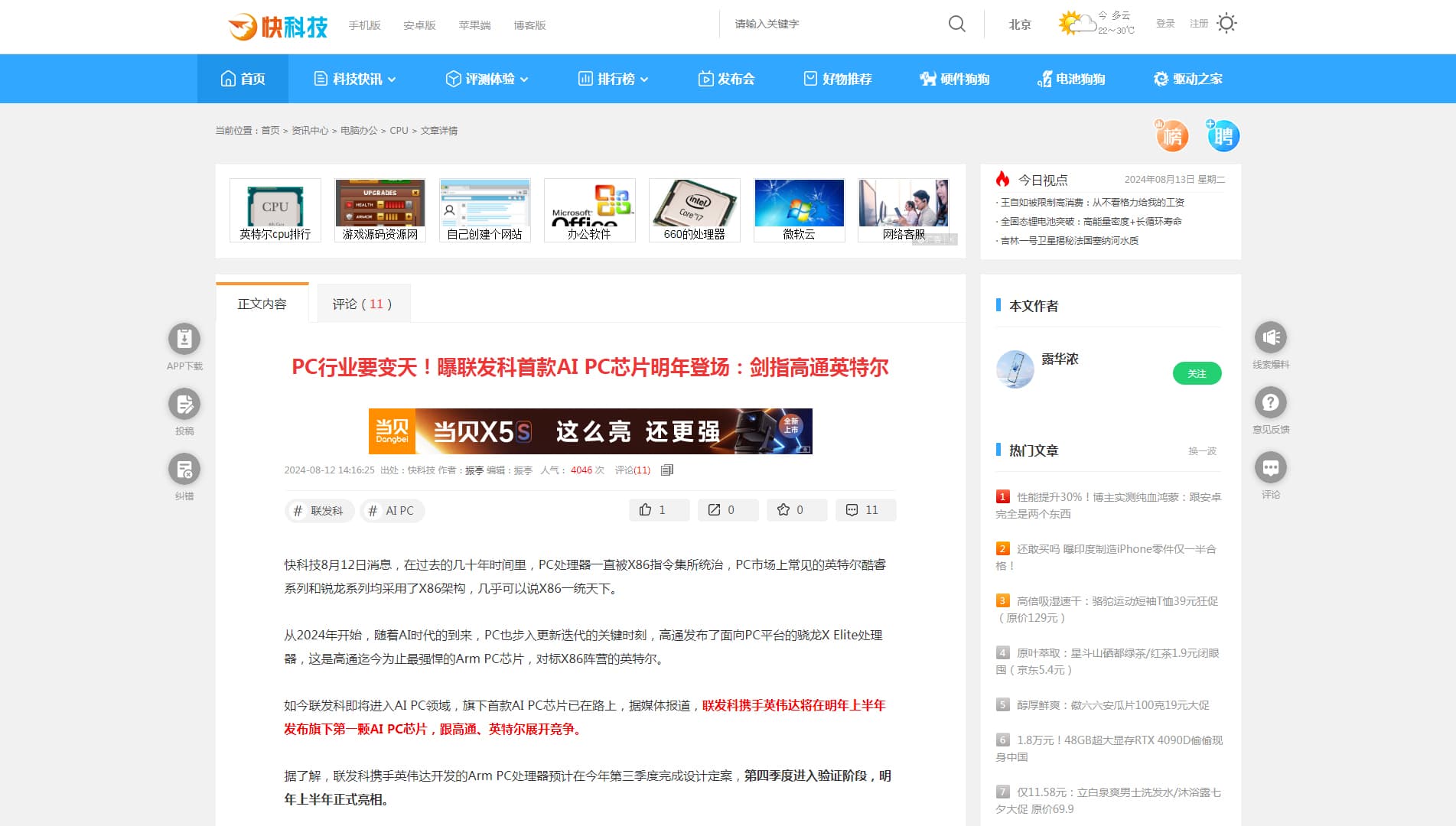Open hot article 1 about 纯血鸿蒙
Screen dimensions: 1456x826
(1109, 506)
